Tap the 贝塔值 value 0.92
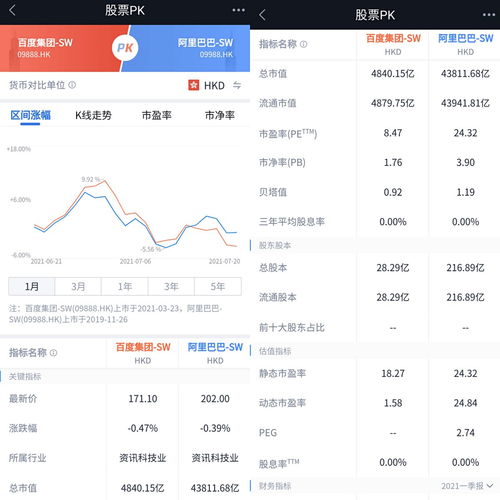This screenshot has height=500, width=500. click(x=393, y=192)
